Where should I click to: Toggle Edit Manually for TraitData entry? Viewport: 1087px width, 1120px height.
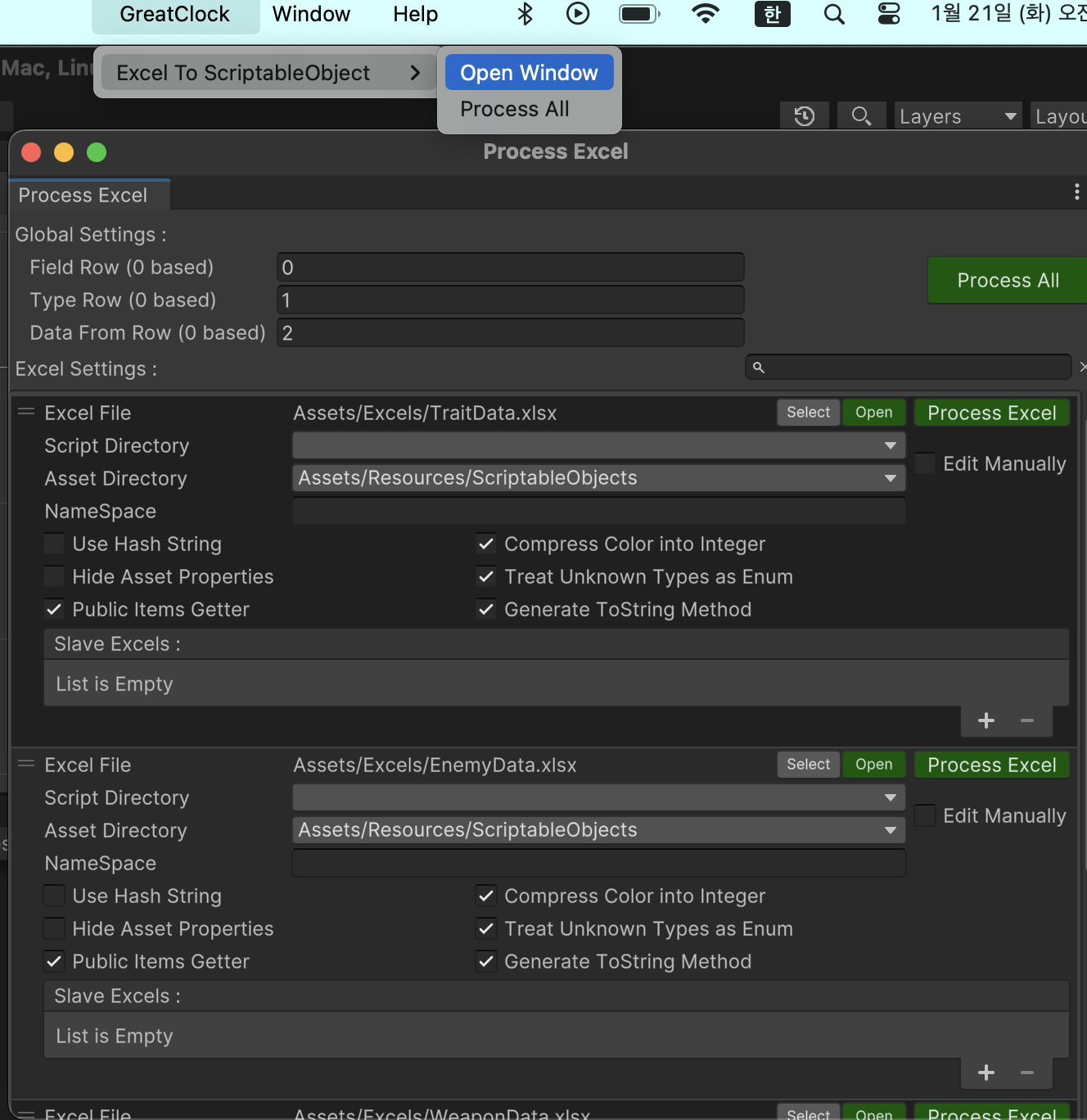tap(924, 463)
